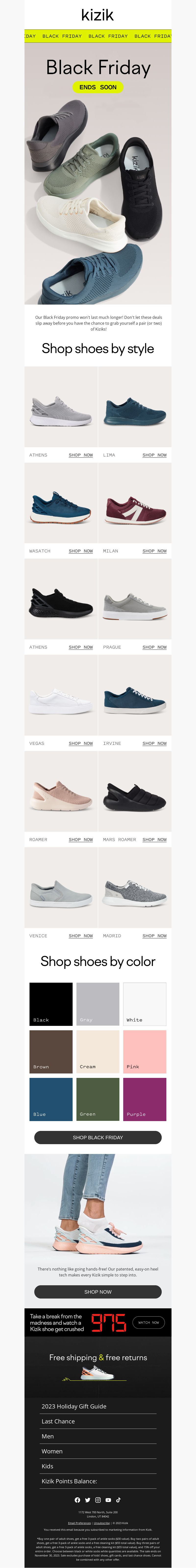Open the YouTube icon in footer
Viewport: 196px width, 1568px height.
pos(108,1500)
